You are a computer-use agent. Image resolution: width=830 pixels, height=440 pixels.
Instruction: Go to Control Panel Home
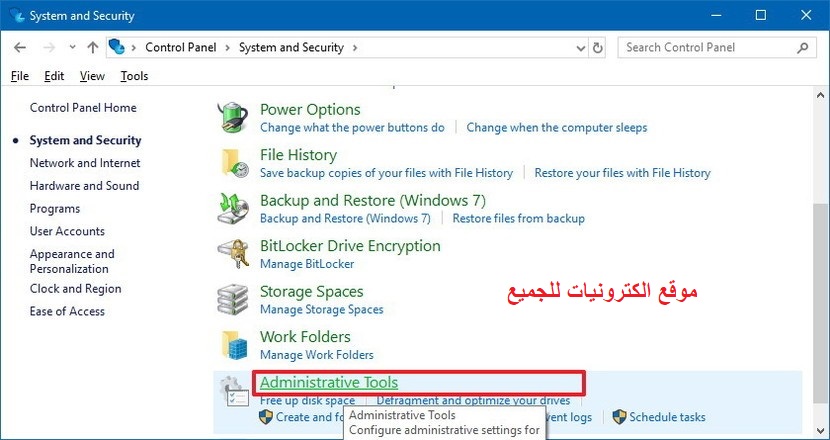[83, 108]
